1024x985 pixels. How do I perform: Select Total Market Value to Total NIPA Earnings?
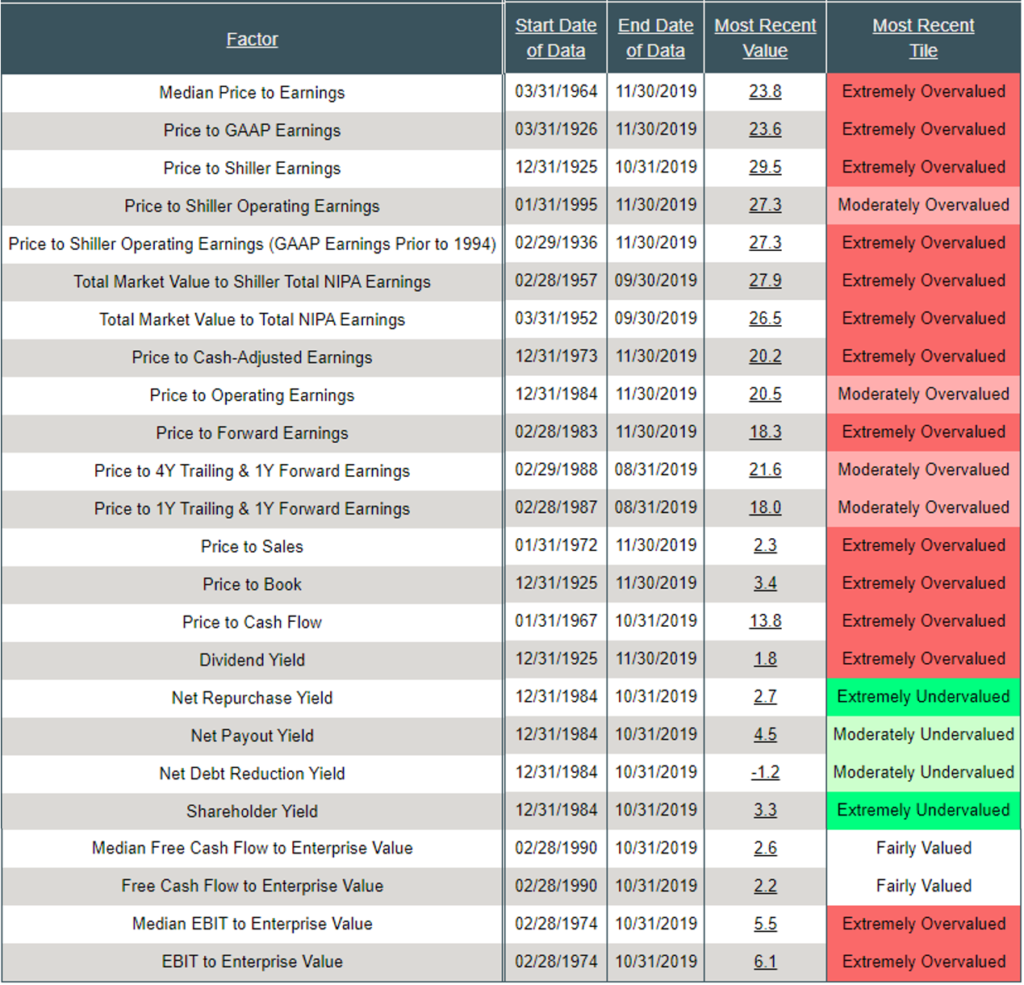[252, 320]
